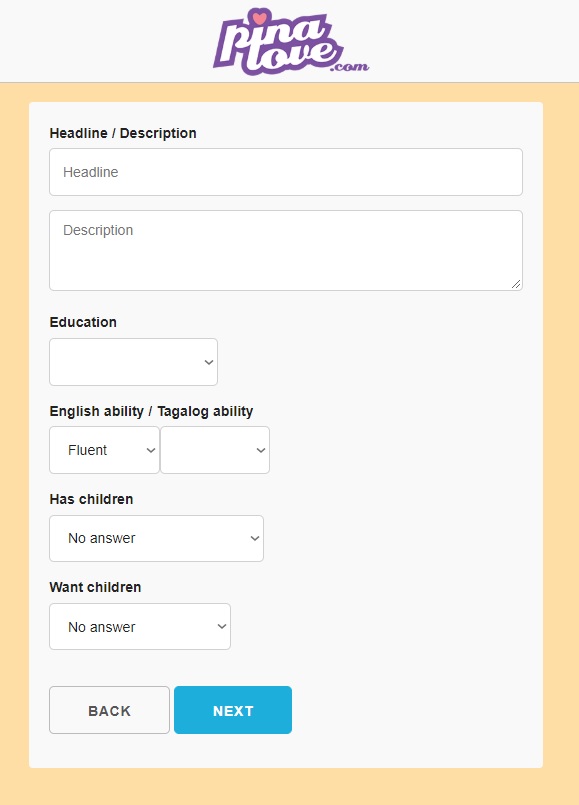Click the English ability / Tagalog ability label
579x805 pixels.
coord(151,411)
